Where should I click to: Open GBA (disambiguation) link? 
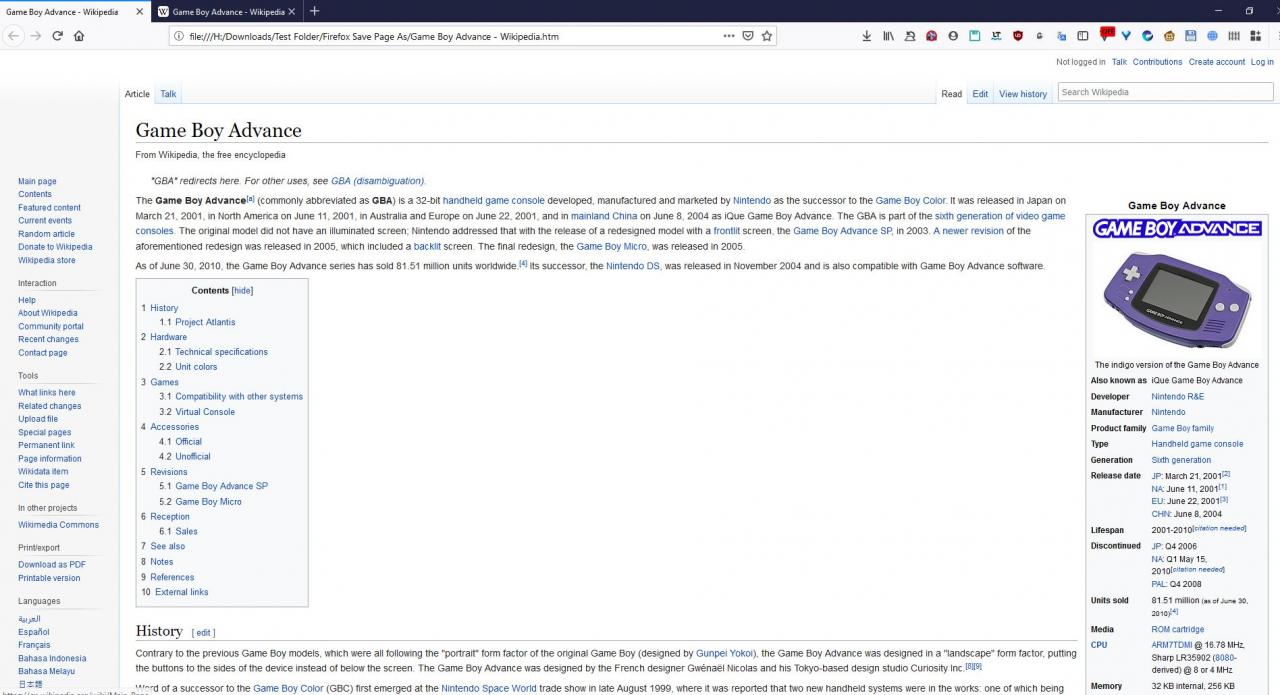tap(377, 181)
